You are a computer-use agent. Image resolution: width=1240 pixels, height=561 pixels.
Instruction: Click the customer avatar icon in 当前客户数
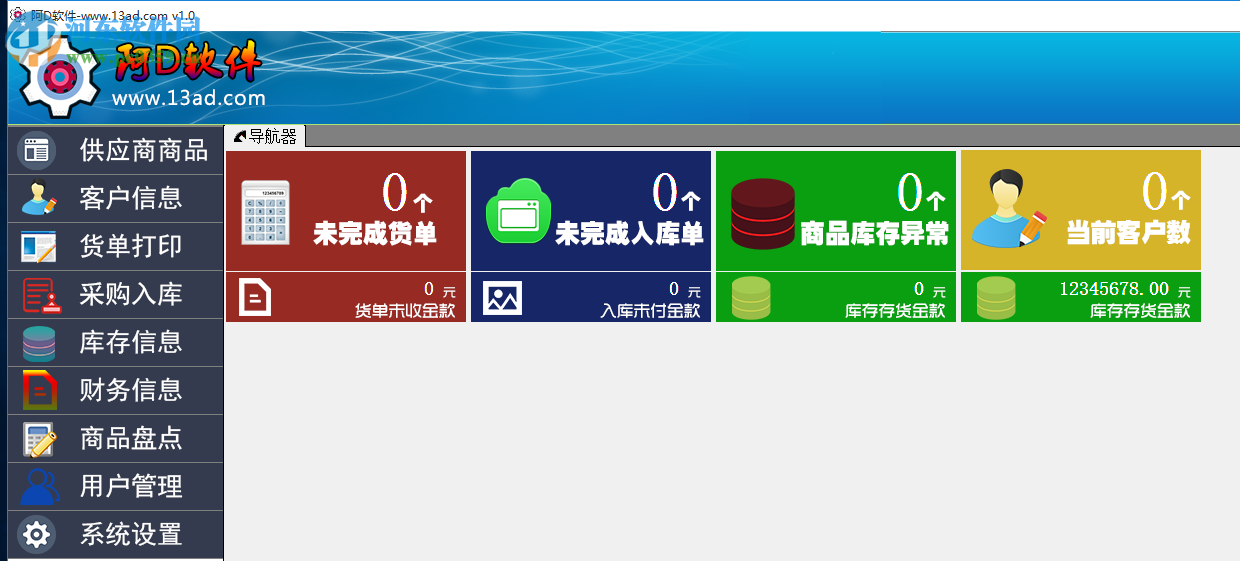[x=1009, y=209]
